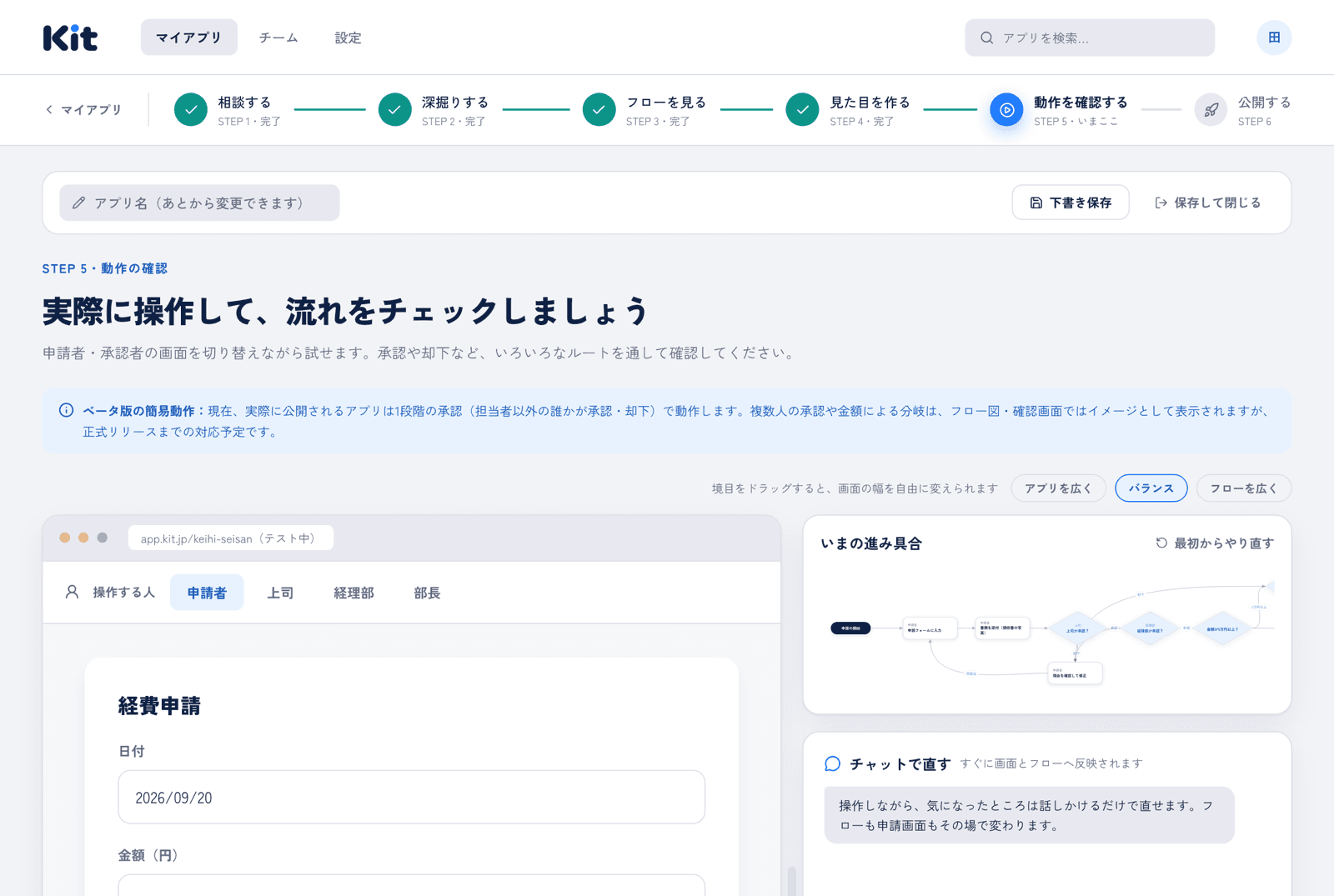
Task: Open the マイアプリ navigation tab
Action: [189, 38]
